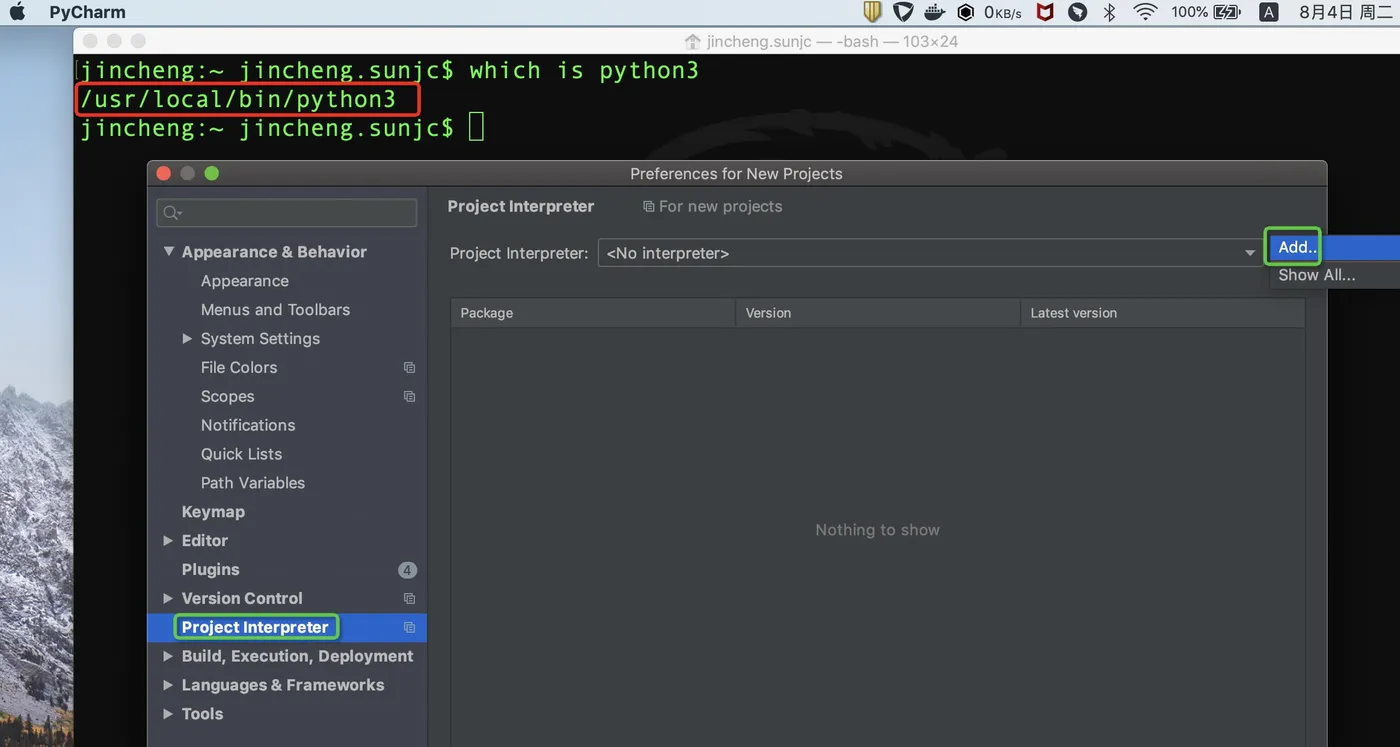
Task: Expand the Version Control section
Action: [x=168, y=599]
